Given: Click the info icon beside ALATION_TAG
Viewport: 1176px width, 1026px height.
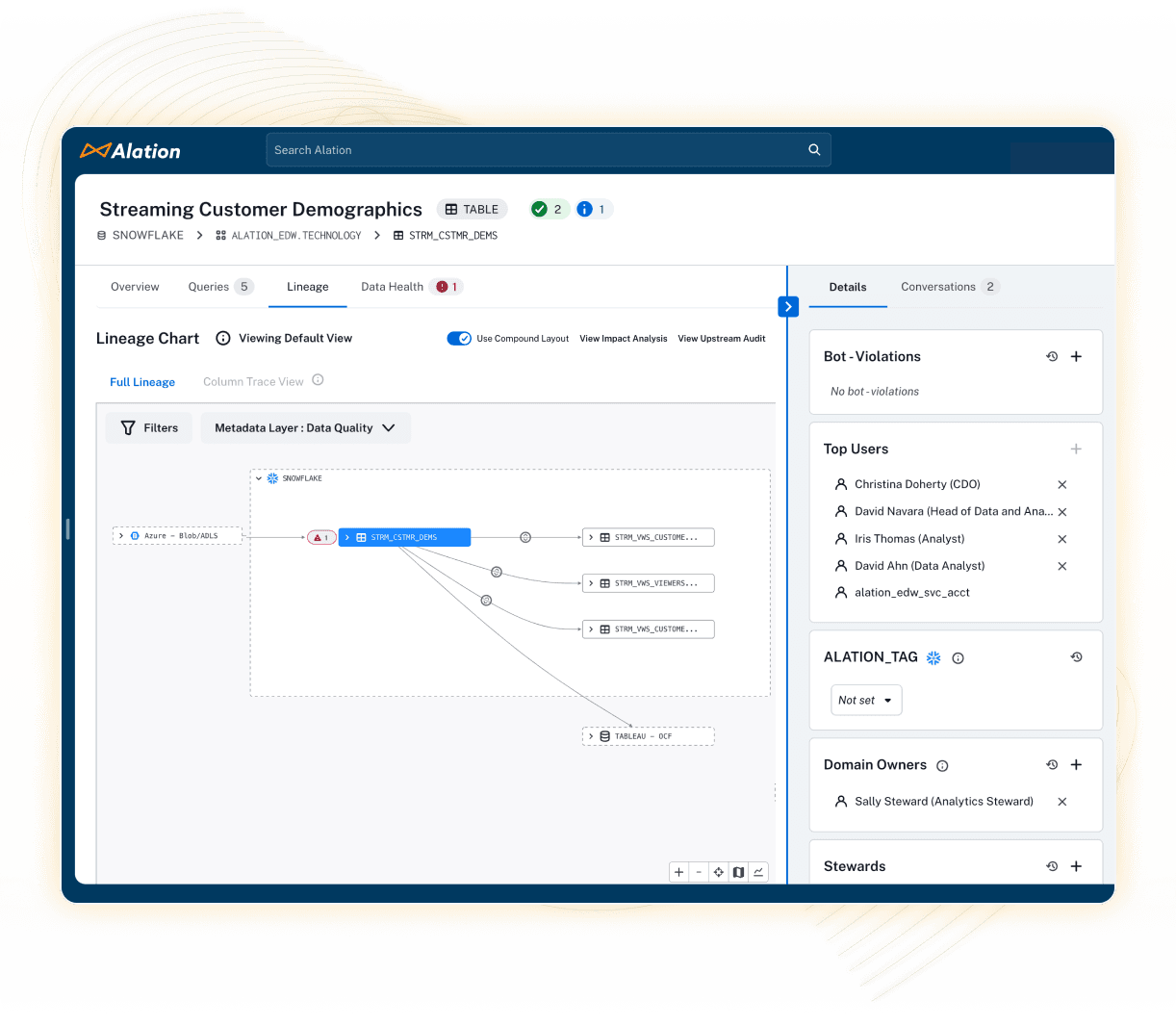Looking at the screenshot, I should pos(958,657).
